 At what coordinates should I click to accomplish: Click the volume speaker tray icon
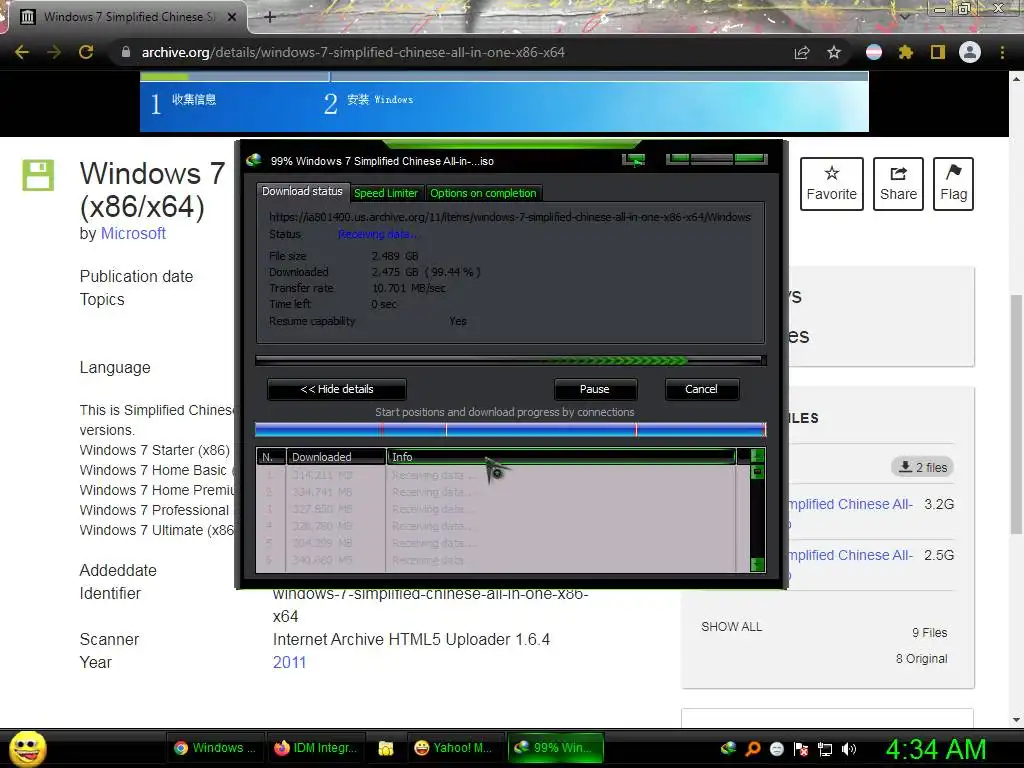point(849,748)
